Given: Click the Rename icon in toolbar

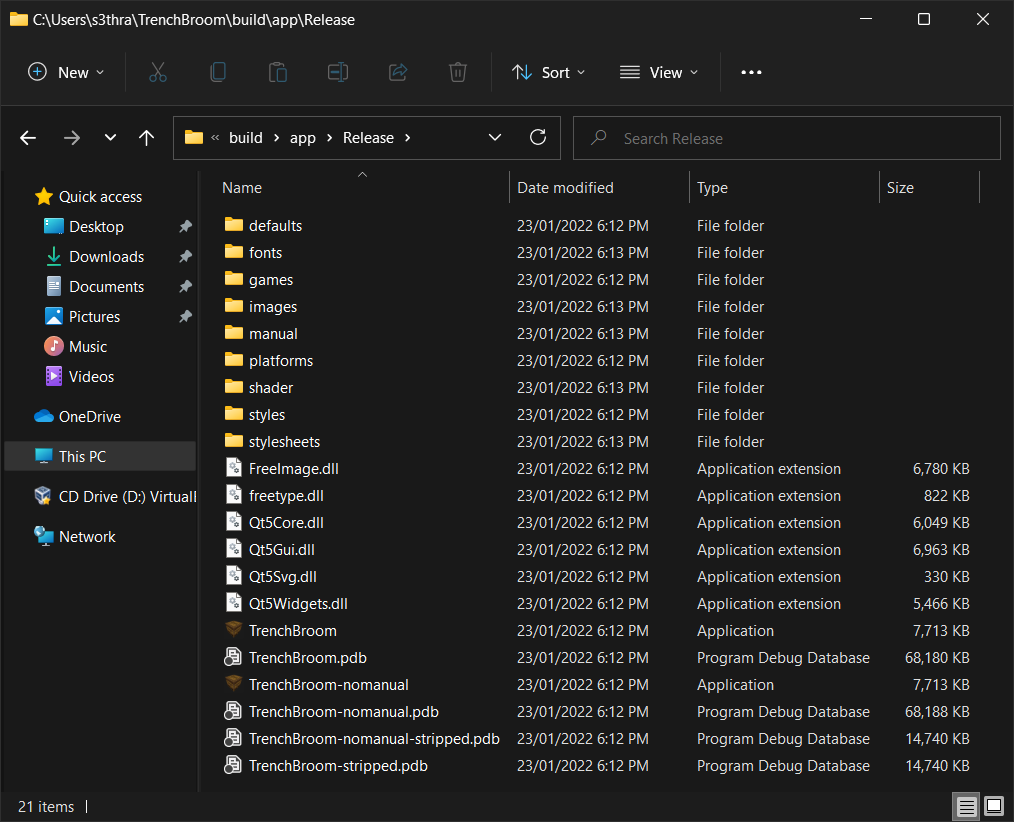Looking at the screenshot, I should click(x=338, y=72).
